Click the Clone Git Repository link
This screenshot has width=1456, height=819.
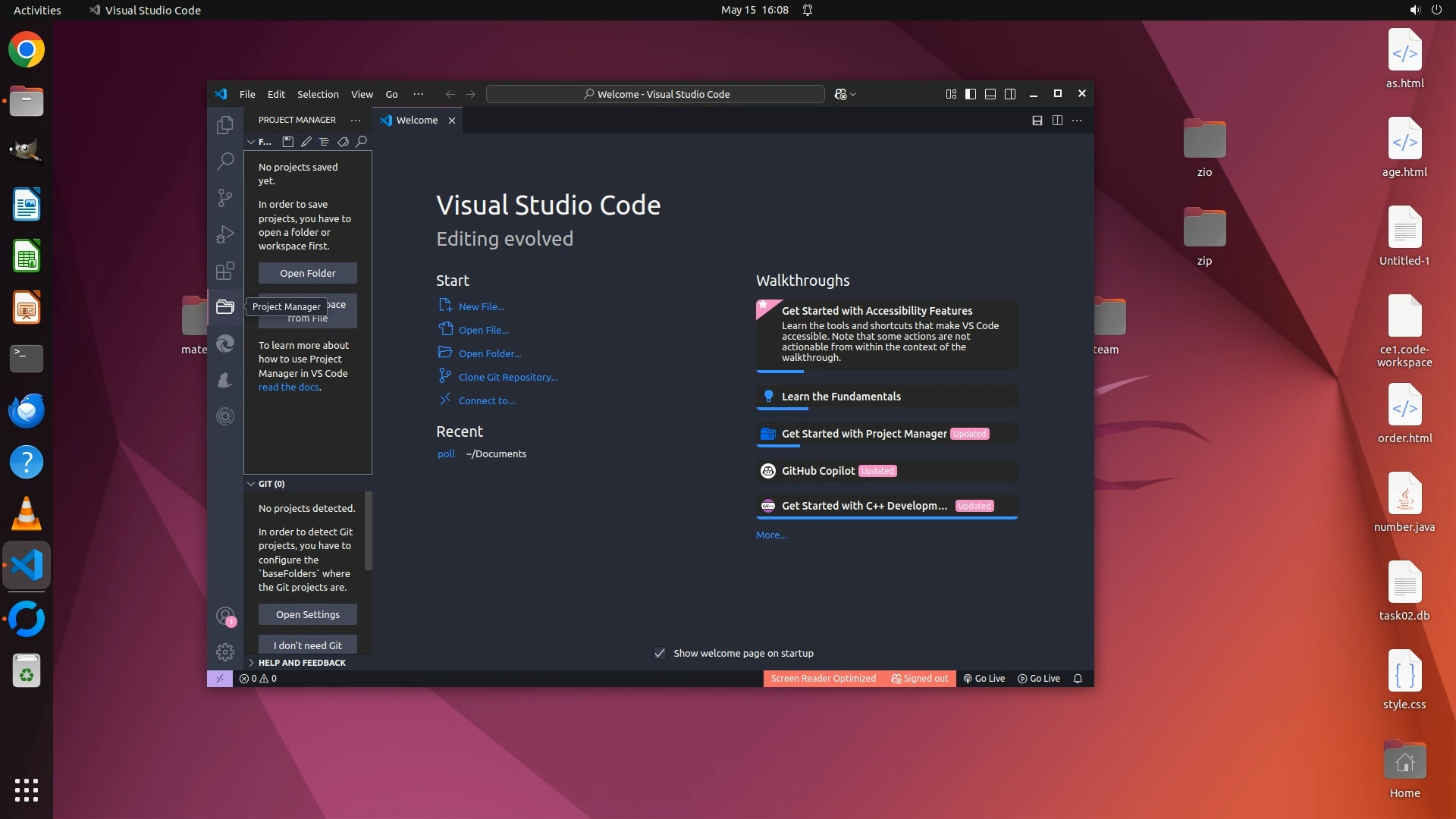pyautogui.click(x=507, y=377)
